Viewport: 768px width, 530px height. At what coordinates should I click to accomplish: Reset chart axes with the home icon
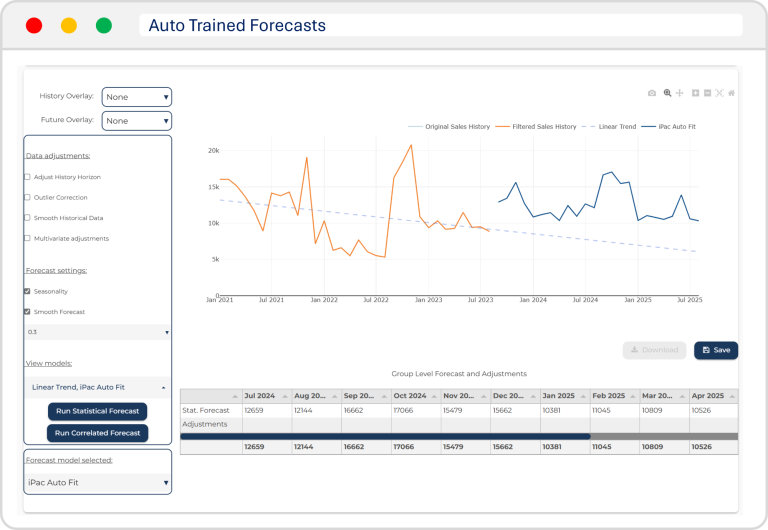point(731,93)
